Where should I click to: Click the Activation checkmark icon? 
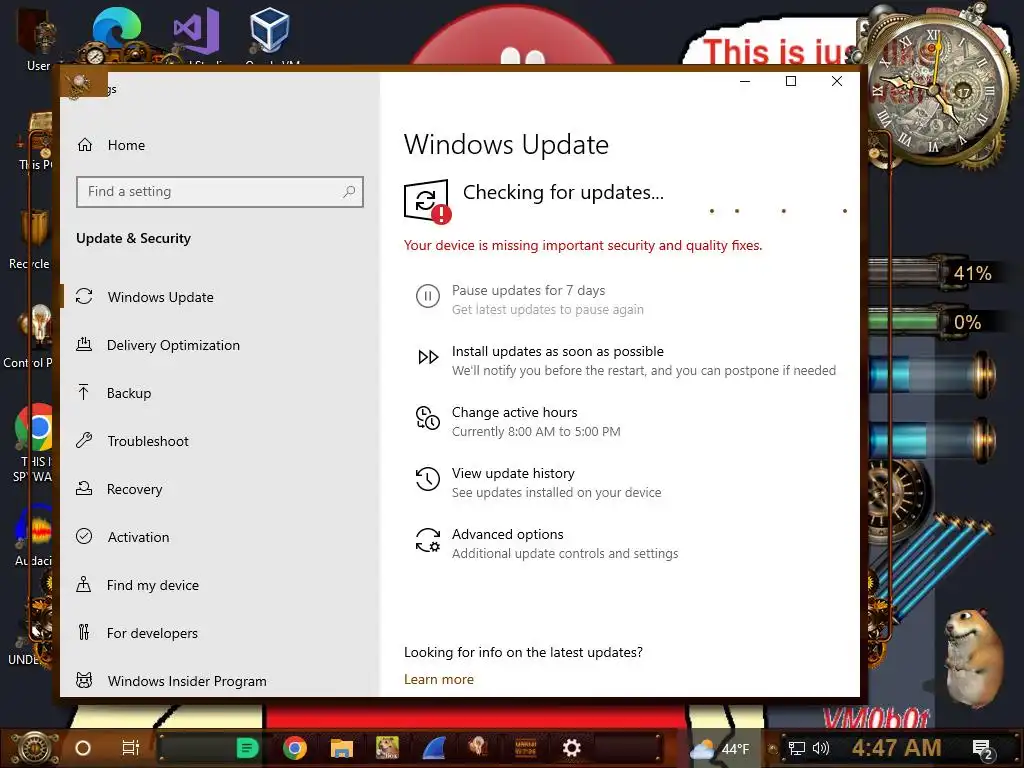pos(84,536)
